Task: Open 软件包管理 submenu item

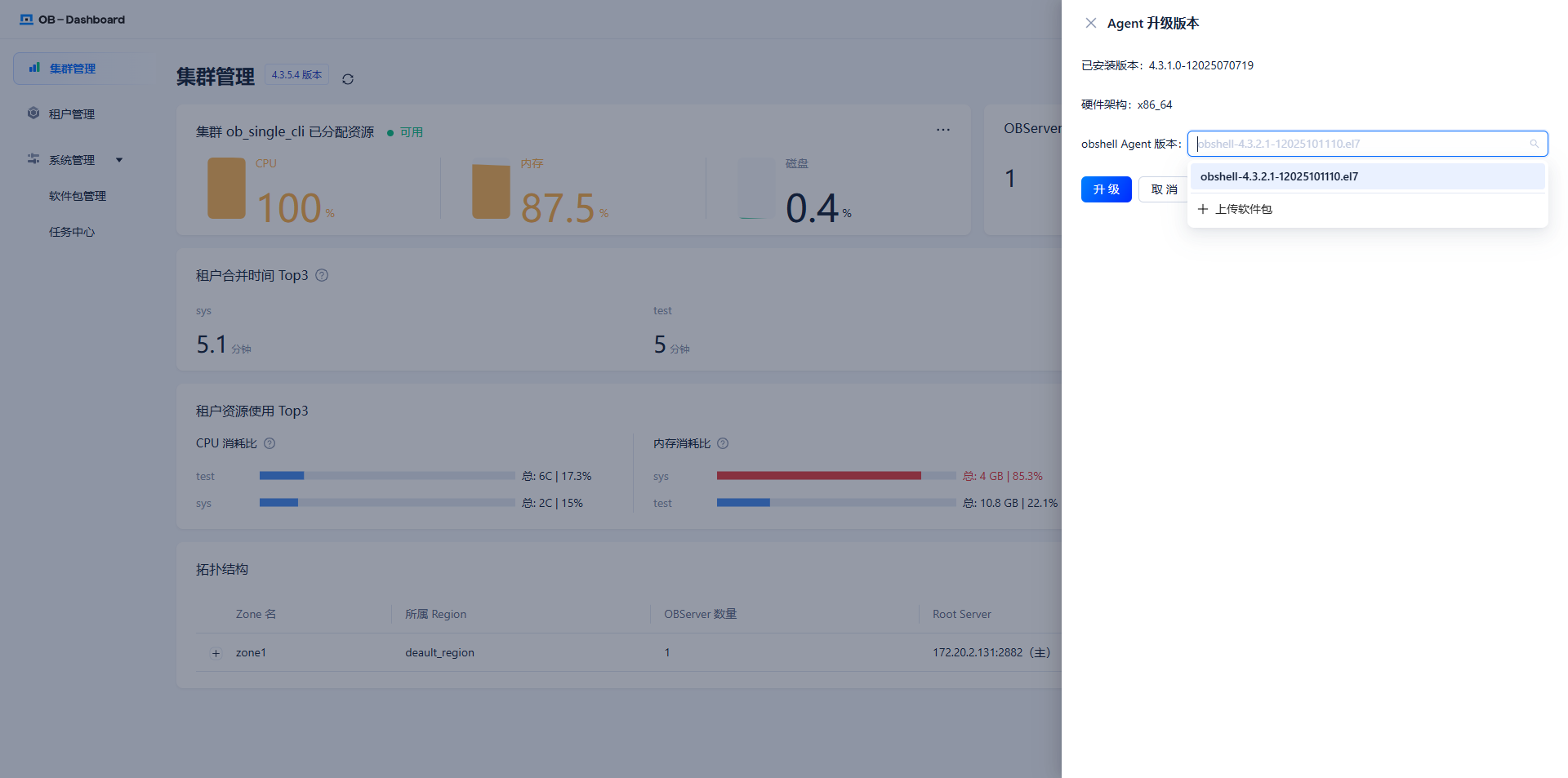Action: point(78,196)
